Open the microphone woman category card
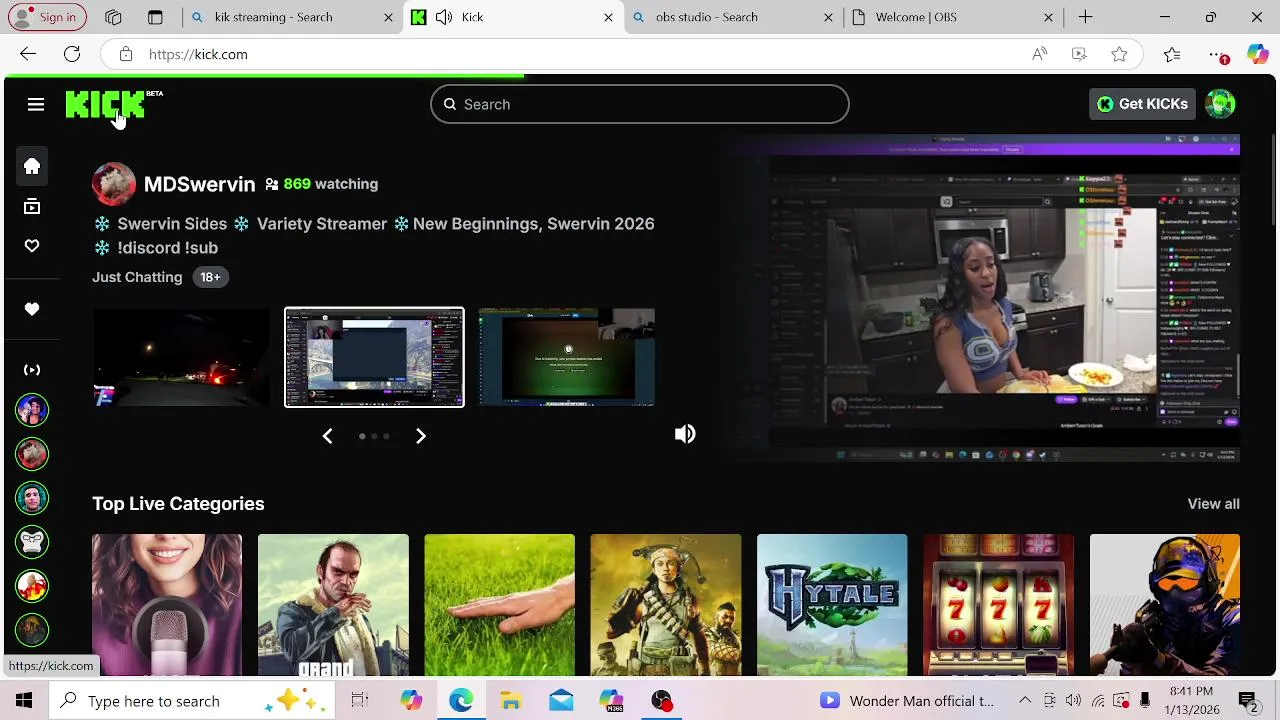The height and width of the screenshot is (720, 1280). (x=167, y=605)
